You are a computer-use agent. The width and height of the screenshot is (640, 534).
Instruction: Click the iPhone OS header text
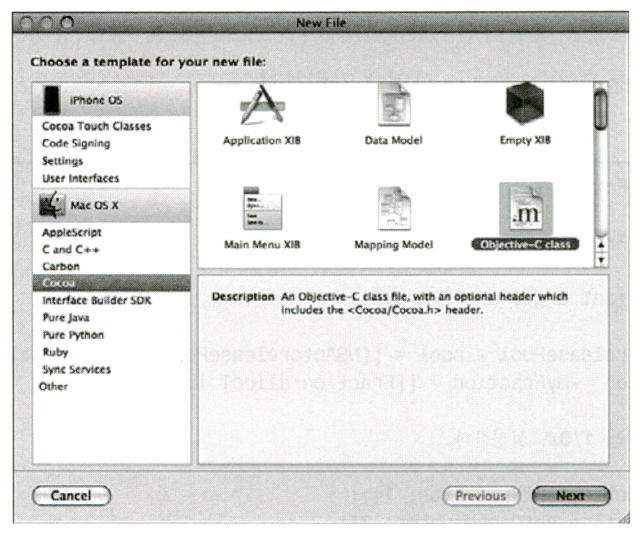pyautogui.click(x=96, y=100)
